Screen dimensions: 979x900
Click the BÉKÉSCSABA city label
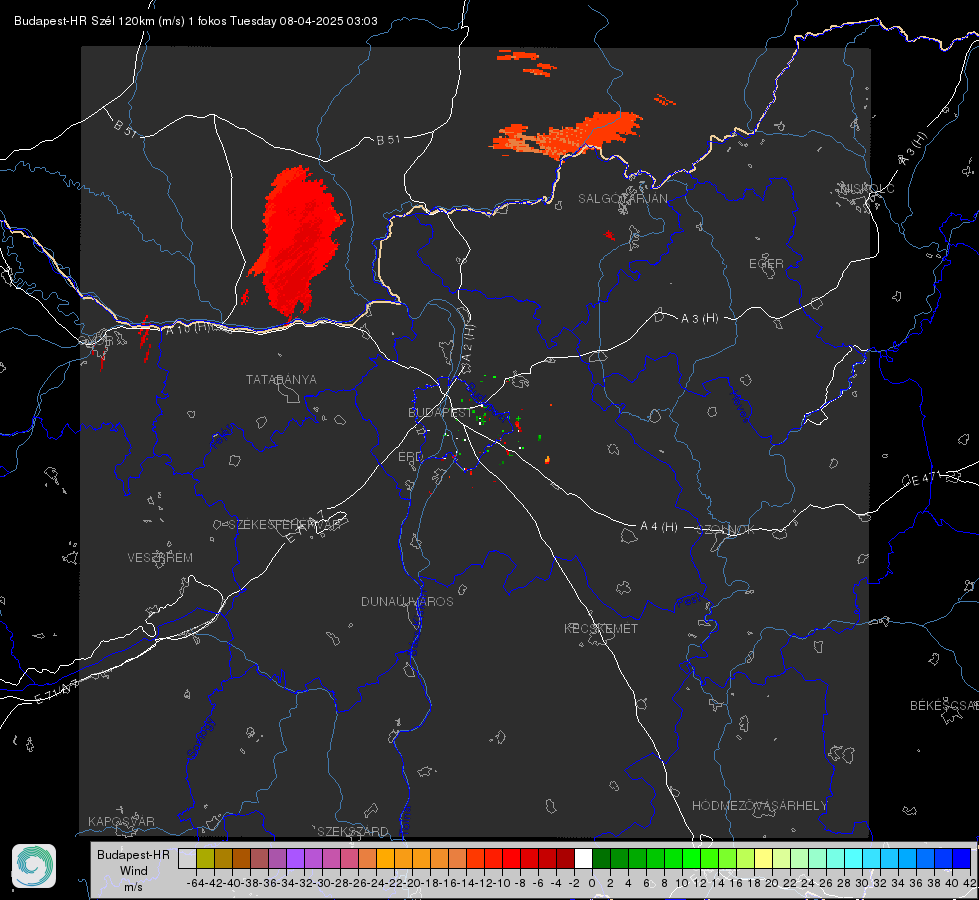coord(944,706)
